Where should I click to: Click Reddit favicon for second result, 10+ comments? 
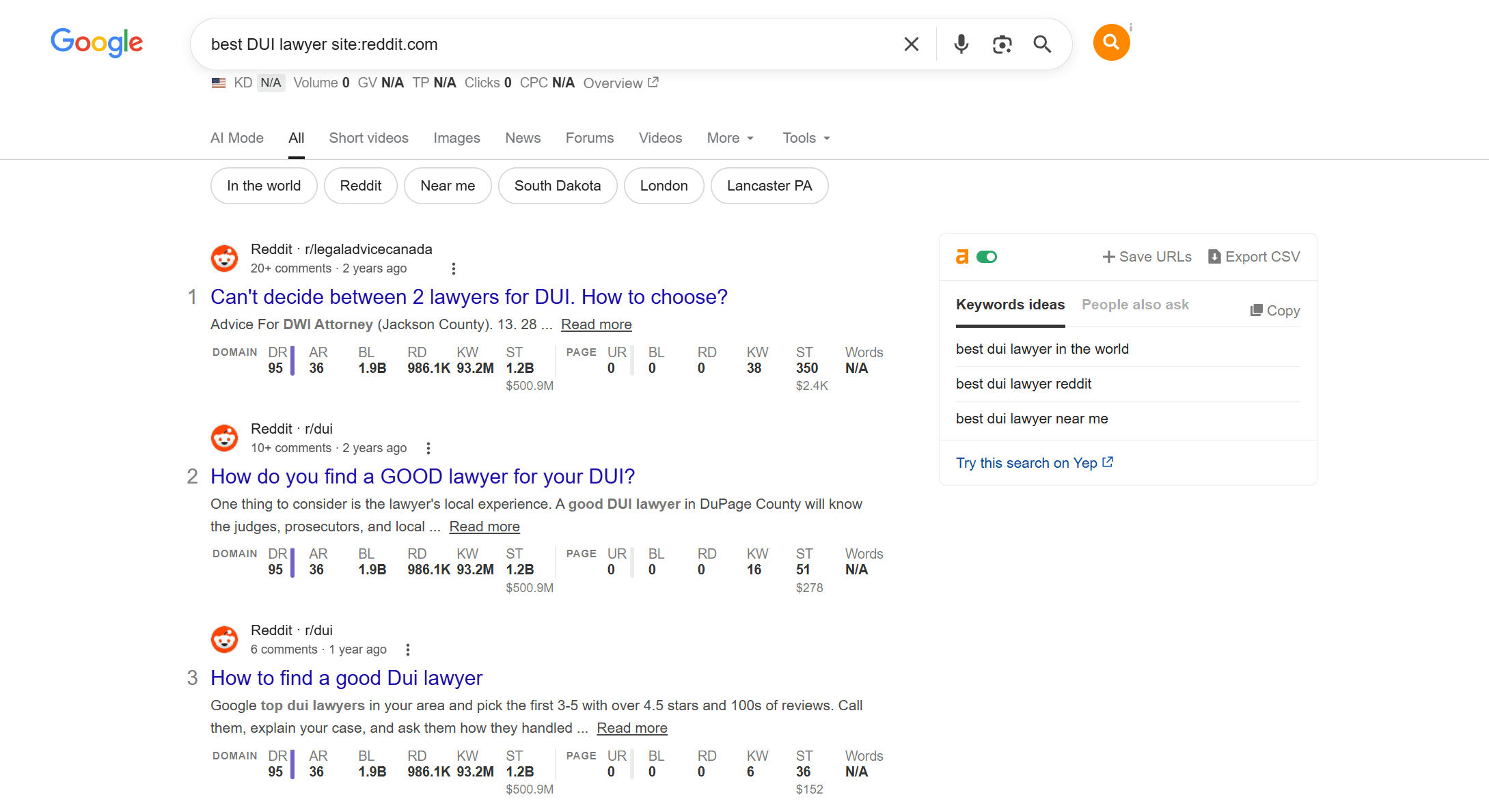[x=224, y=438]
